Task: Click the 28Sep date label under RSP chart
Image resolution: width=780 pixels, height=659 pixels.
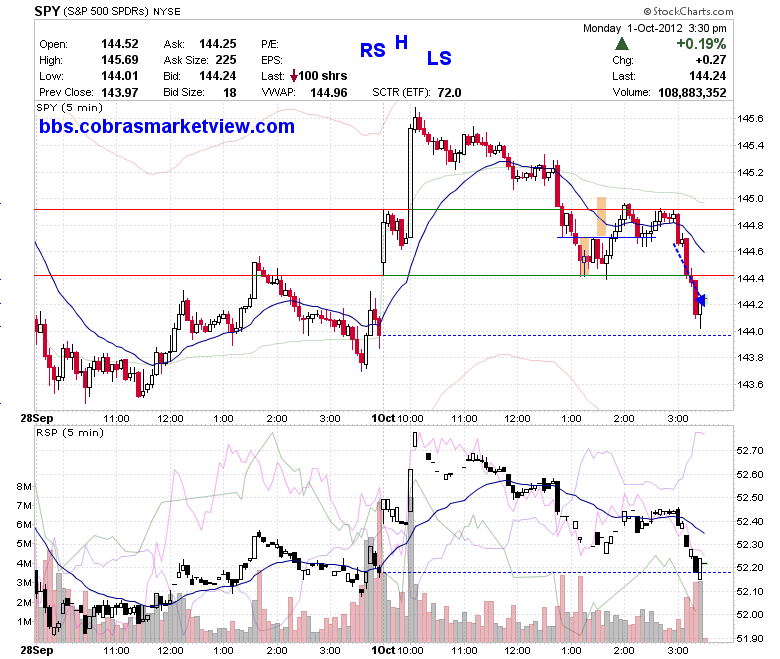Action: pos(37,650)
